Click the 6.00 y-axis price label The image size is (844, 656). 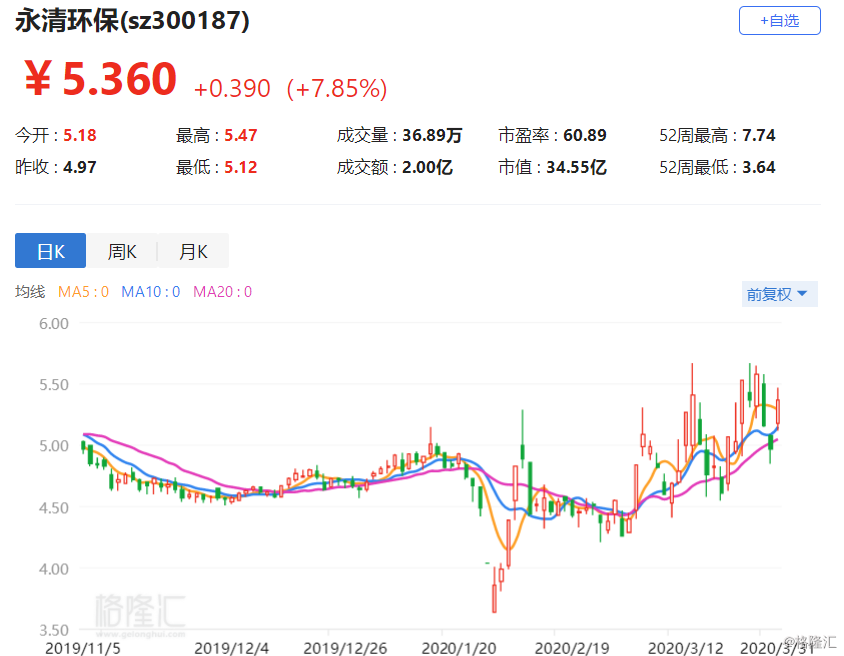pyautogui.click(x=54, y=323)
